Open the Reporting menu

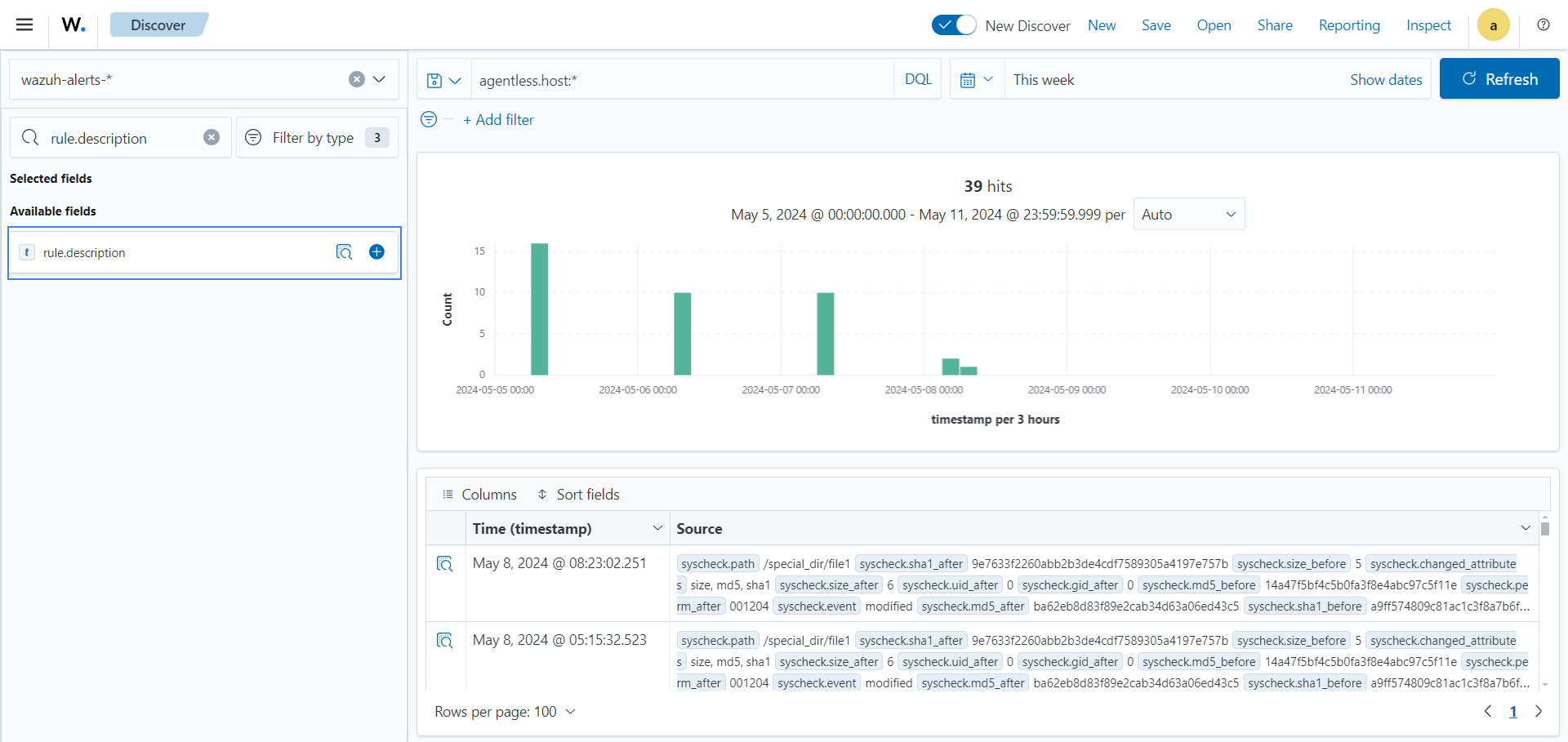[1348, 25]
